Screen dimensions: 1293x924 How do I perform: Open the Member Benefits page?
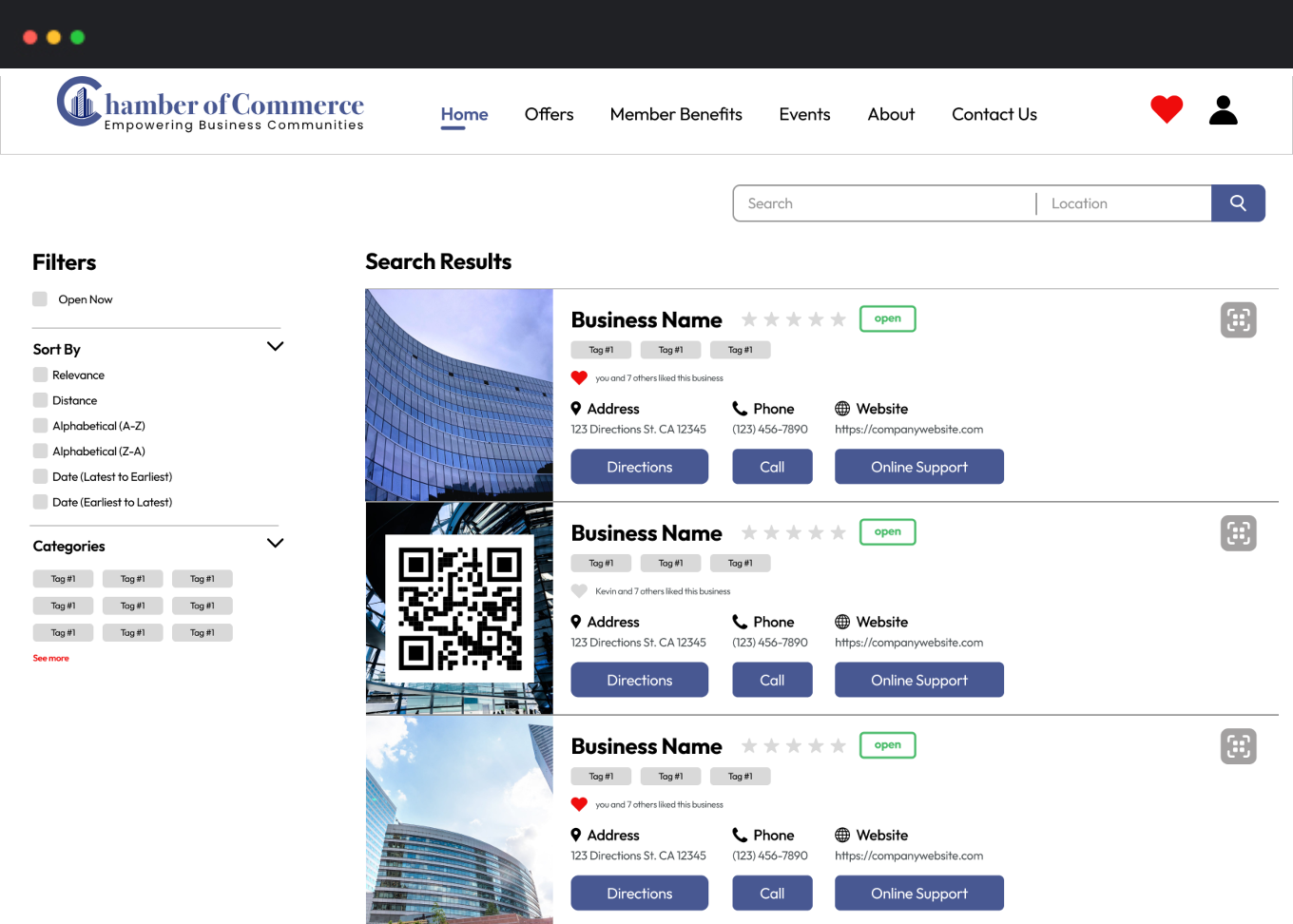click(x=676, y=114)
